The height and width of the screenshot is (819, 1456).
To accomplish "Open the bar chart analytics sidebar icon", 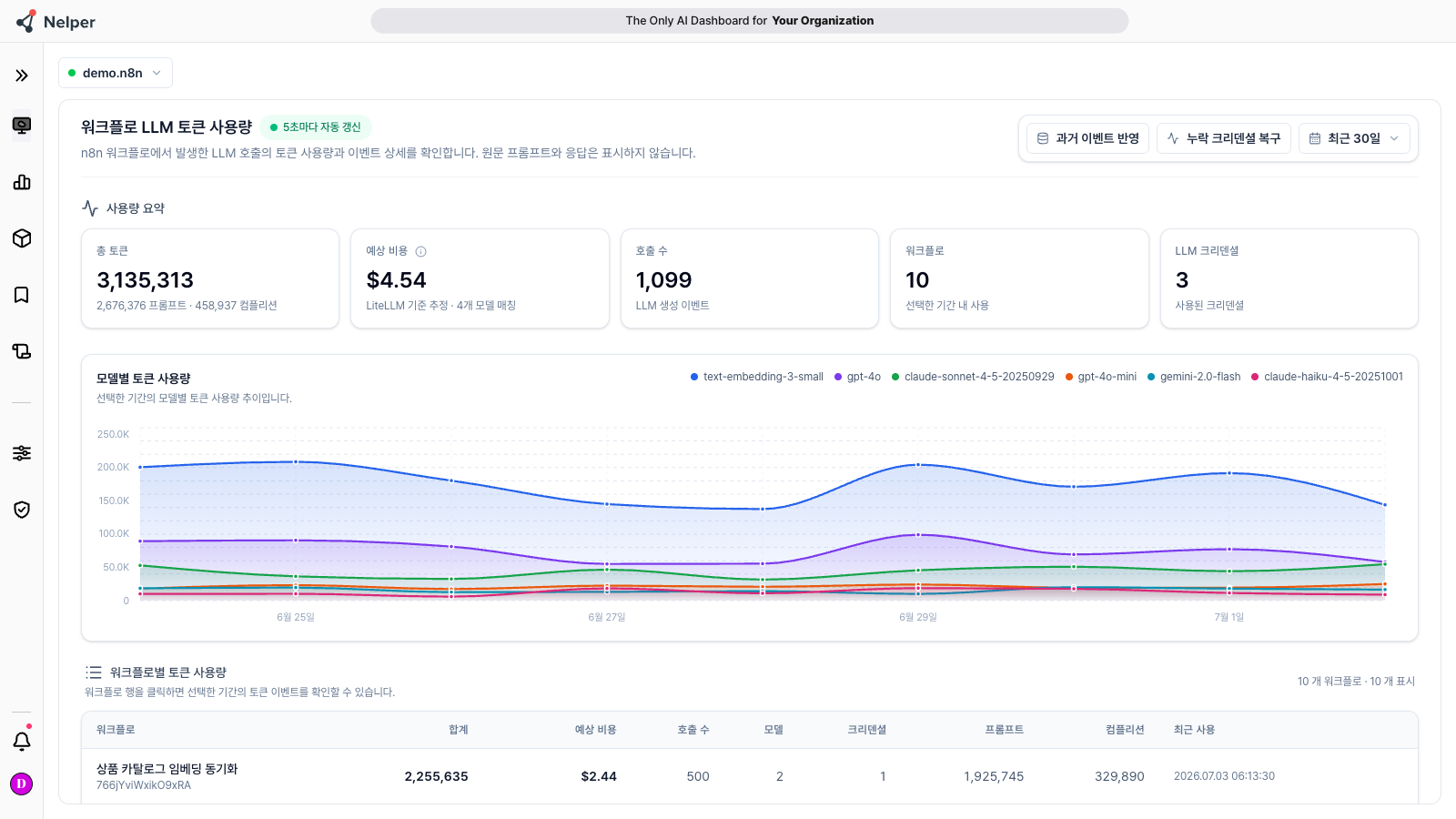I will pos(22,182).
